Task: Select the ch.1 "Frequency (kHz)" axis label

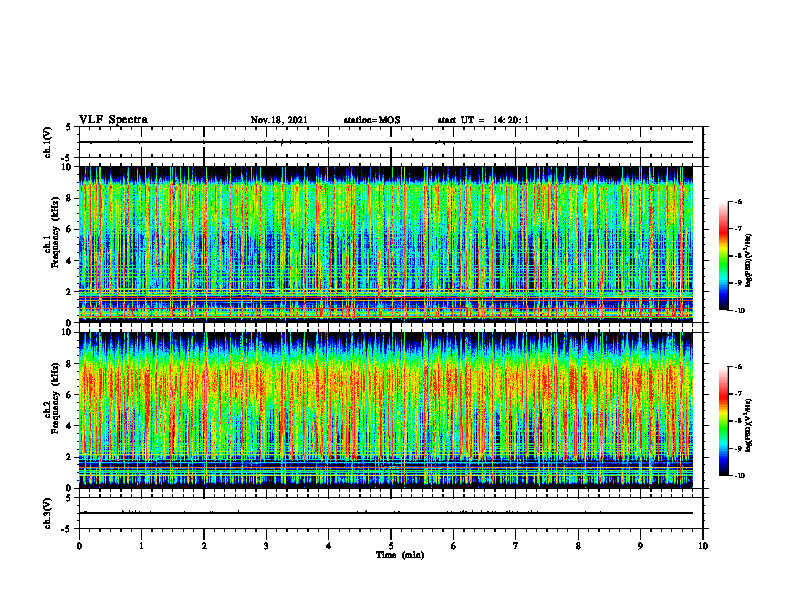Action: tap(56, 232)
